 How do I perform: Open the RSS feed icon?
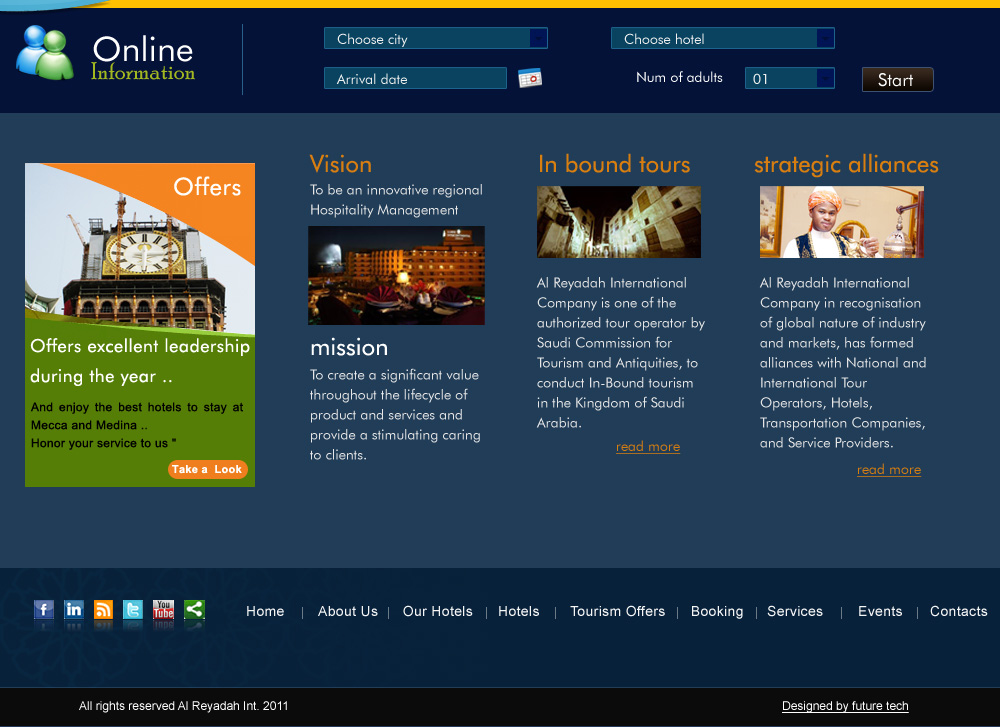103,610
